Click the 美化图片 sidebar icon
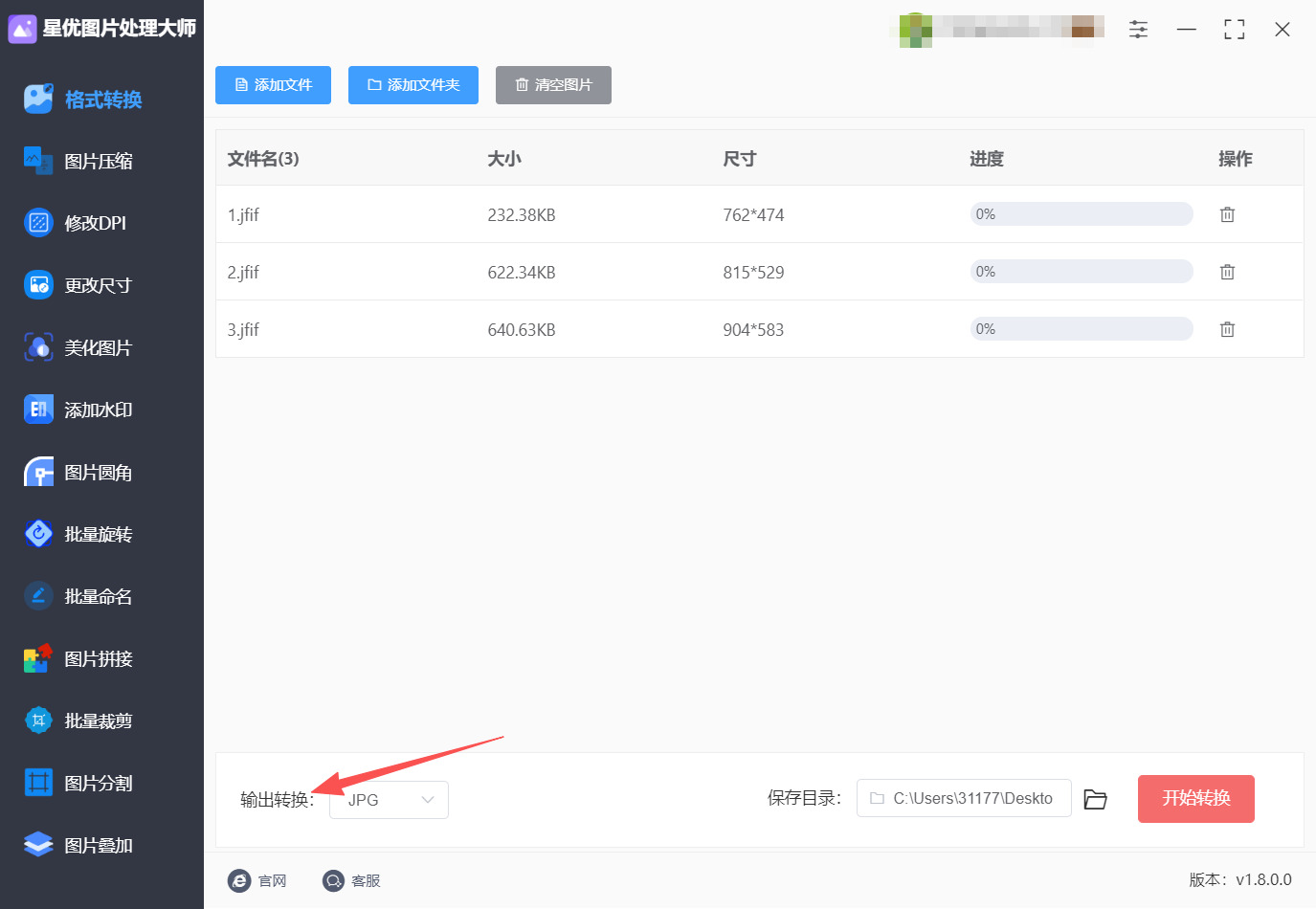 38,347
